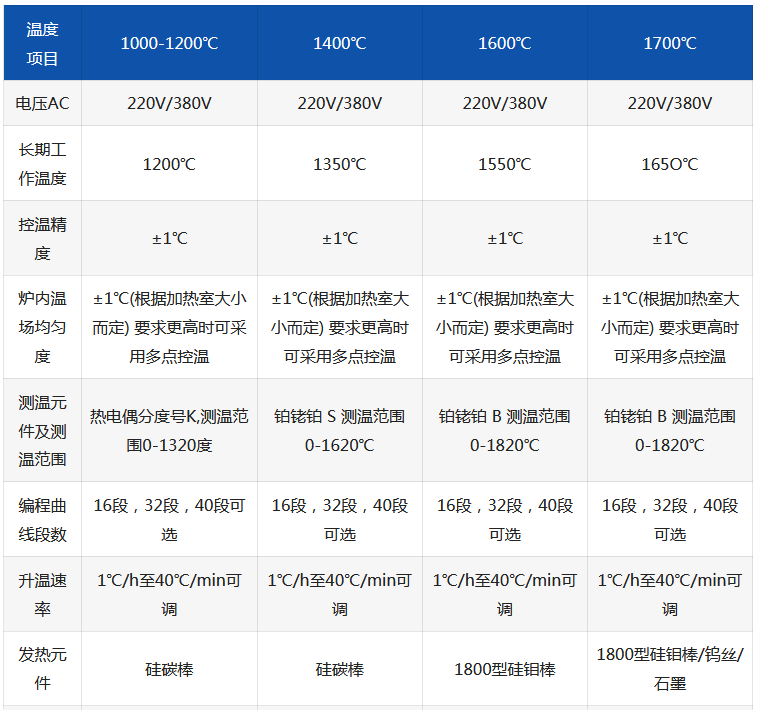The image size is (757, 710).
Task: Select the 1200℃ long-term working temperature cell
Action: [169, 164]
